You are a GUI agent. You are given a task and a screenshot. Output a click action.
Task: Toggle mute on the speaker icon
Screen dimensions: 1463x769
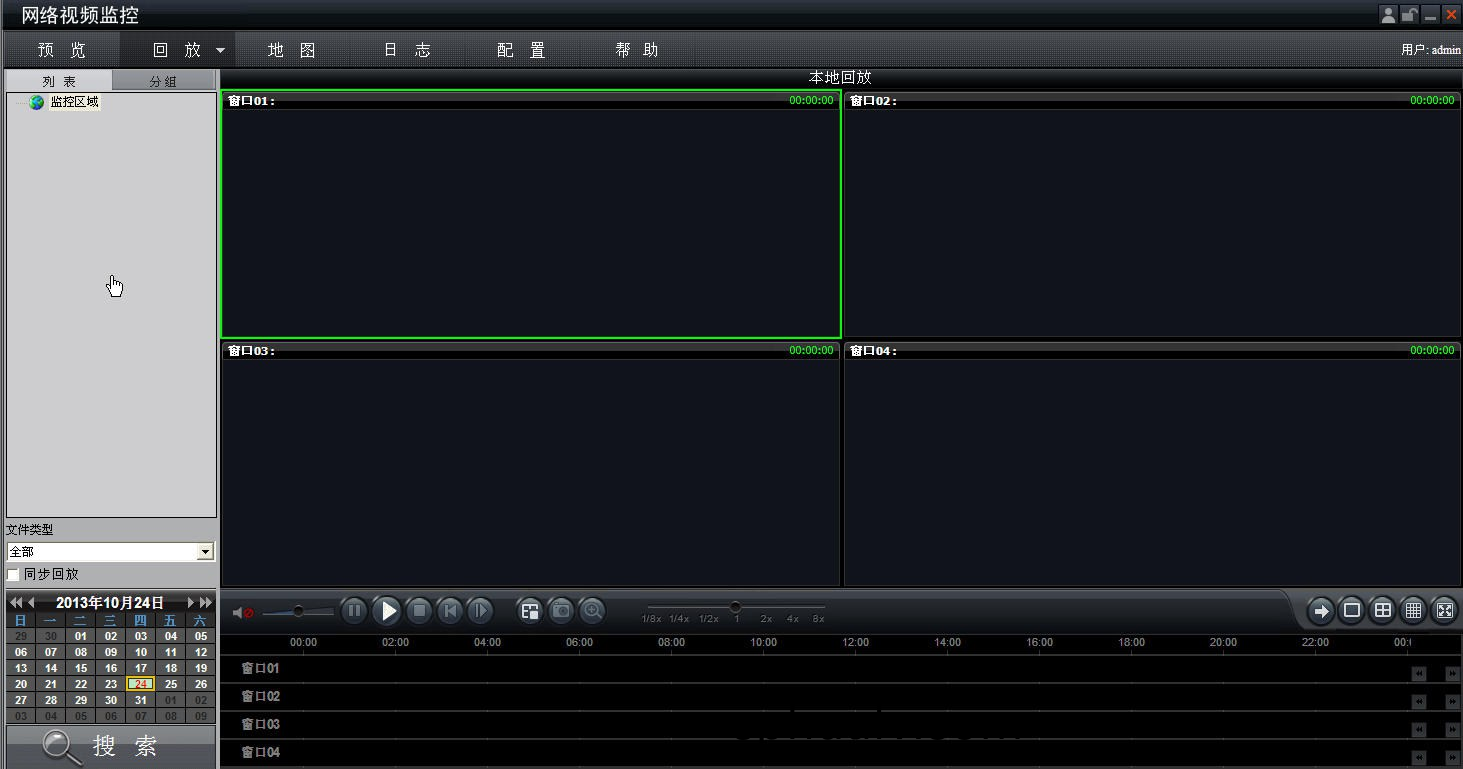(242, 612)
